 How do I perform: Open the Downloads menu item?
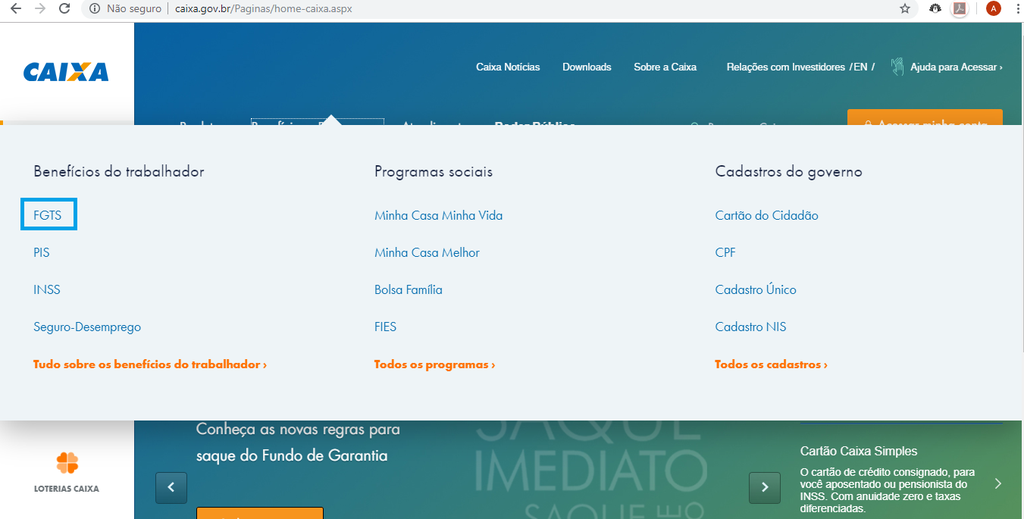click(x=587, y=67)
